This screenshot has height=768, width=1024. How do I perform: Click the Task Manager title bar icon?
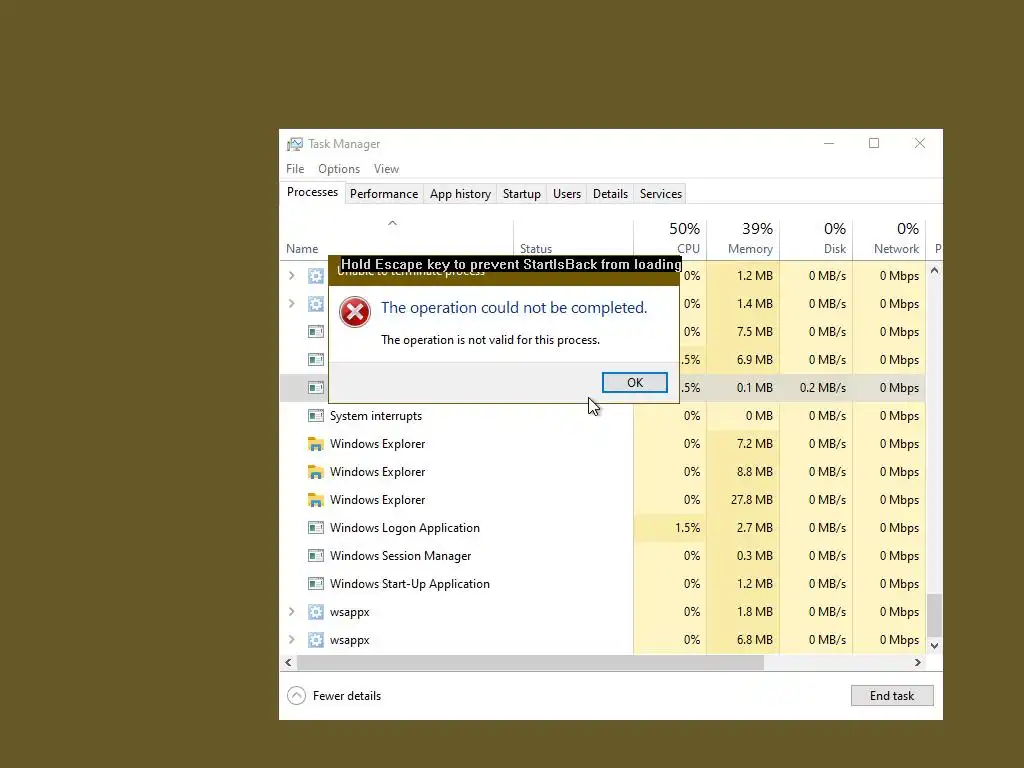coord(295,144)
